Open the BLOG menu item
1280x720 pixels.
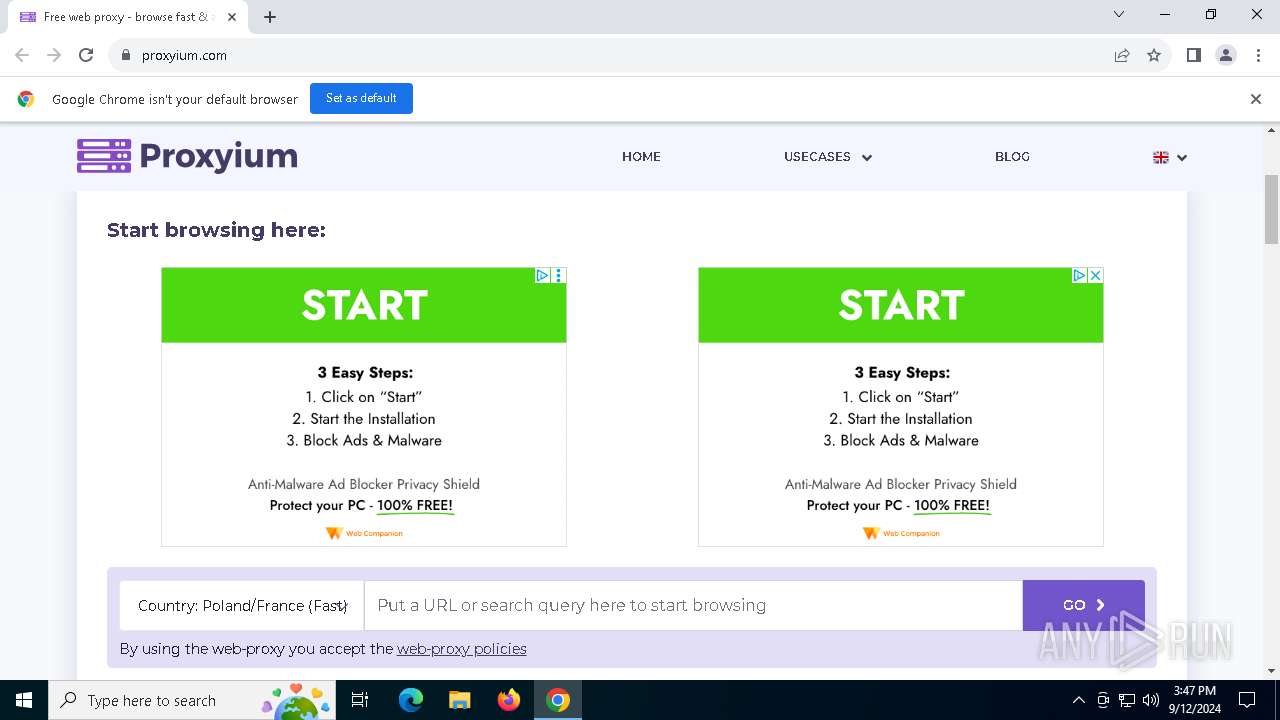(x=1012, y=157)
